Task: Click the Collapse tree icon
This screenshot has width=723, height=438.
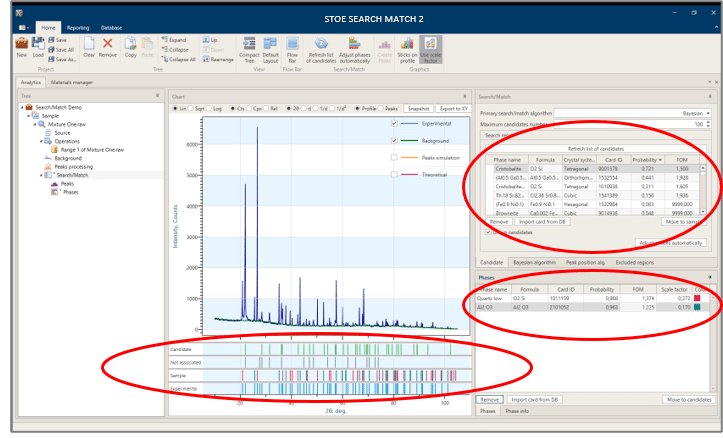Action: [165, 49]
